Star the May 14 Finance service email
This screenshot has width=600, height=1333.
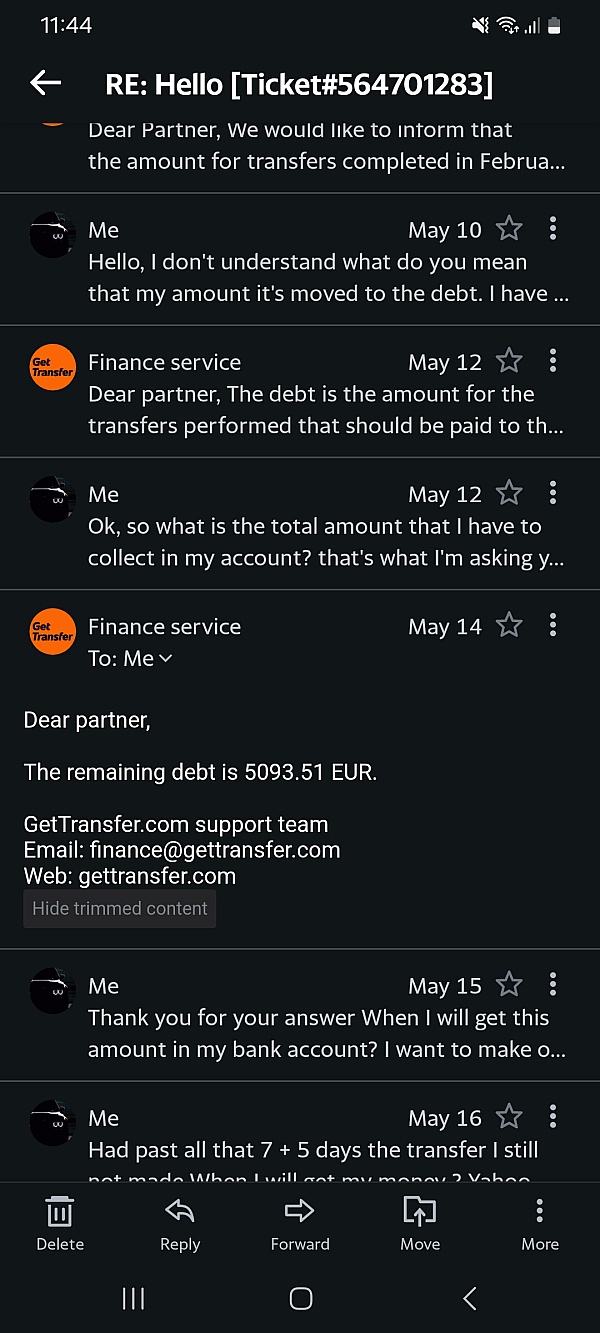tap(509, 626)
